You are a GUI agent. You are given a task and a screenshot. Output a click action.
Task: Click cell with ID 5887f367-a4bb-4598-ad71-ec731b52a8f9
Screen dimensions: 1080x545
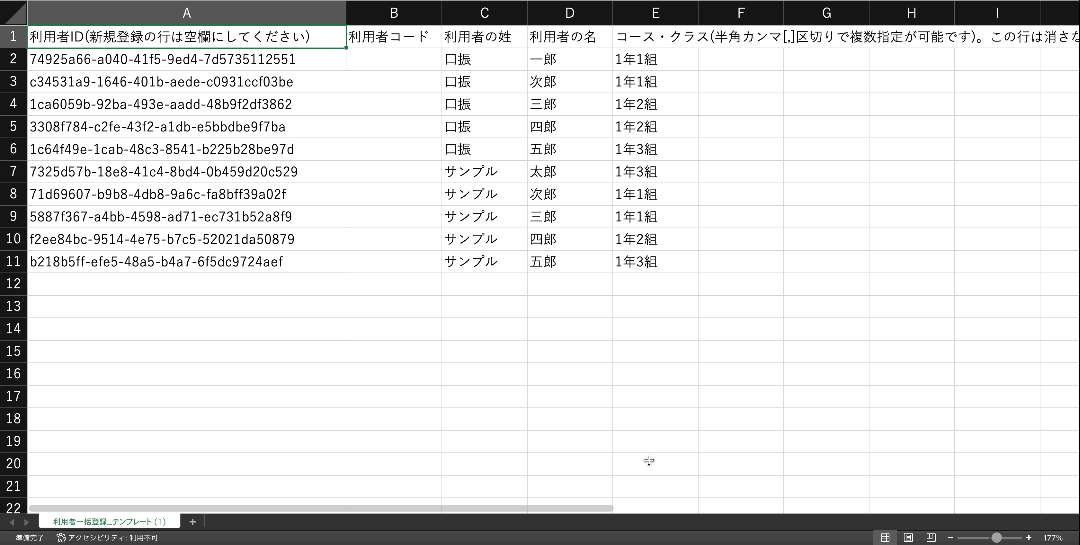pos(187,216)
